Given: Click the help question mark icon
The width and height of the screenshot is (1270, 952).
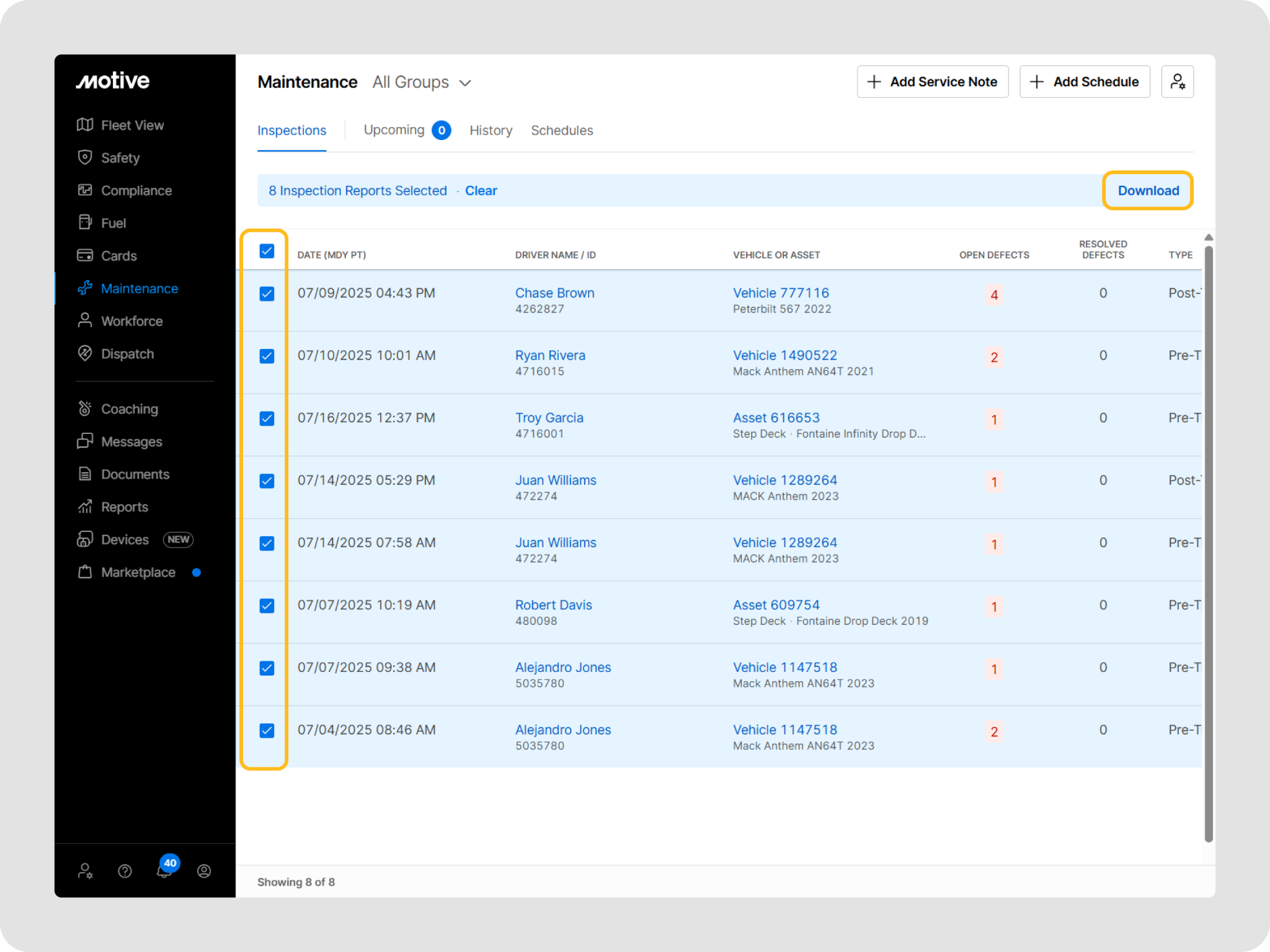Looking at the screenshot, I should click(125, 871).
